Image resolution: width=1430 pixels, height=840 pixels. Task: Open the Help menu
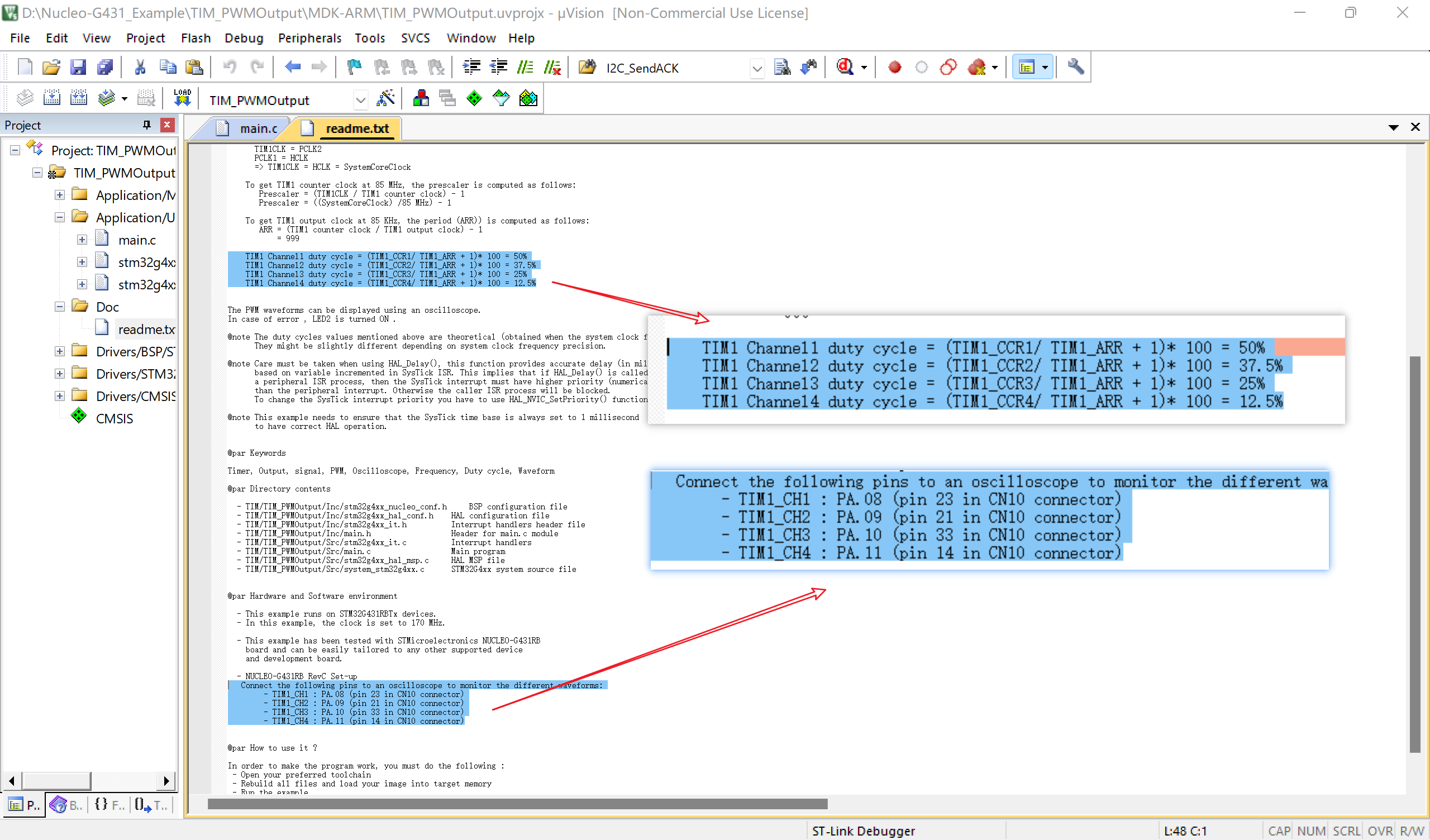521,38
